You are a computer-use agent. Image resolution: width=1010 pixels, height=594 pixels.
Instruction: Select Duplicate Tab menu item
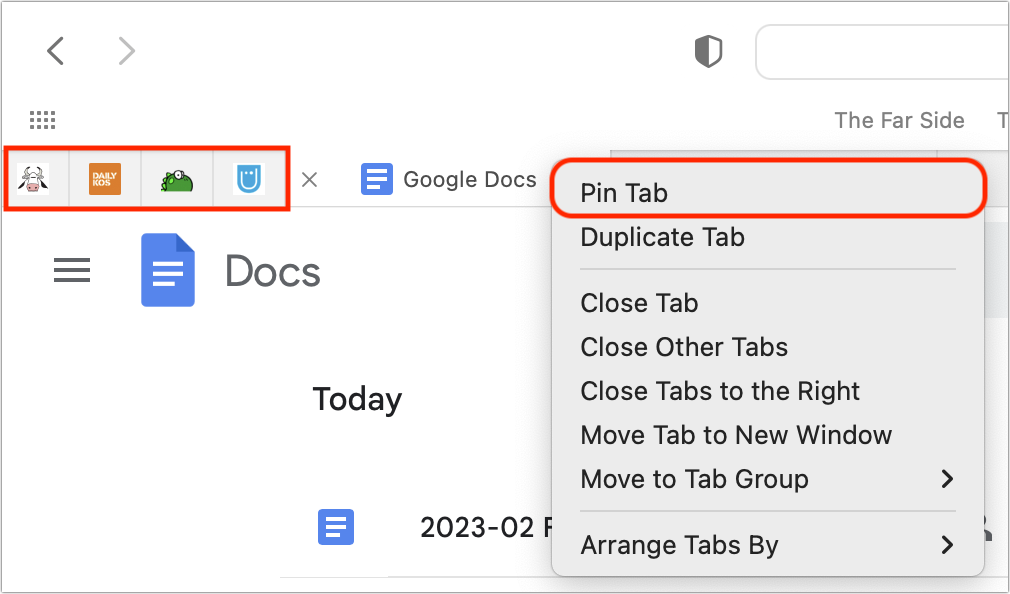pyautogui.click(x=768, y=237)
